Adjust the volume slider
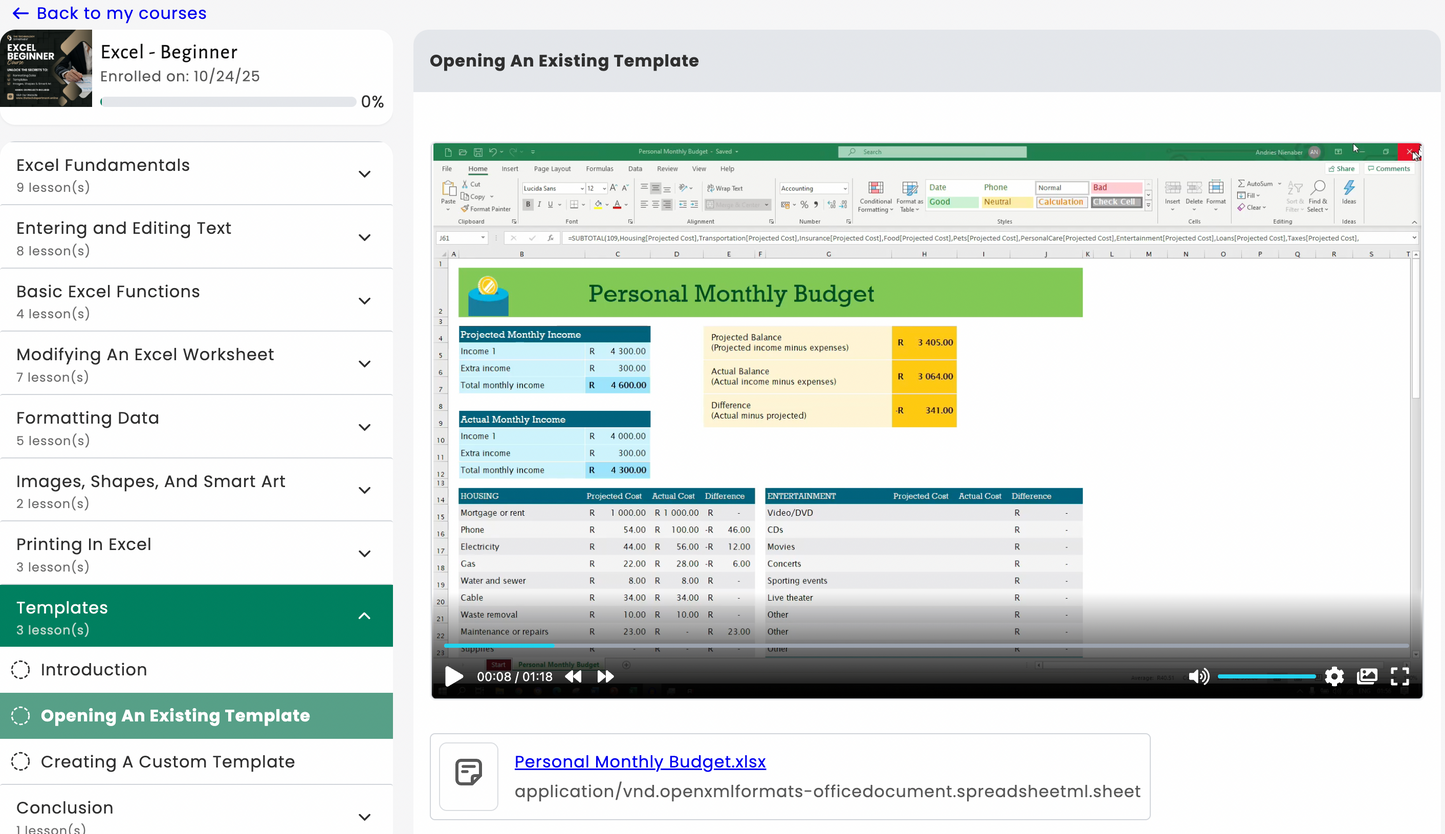1445x834 pixels. pyautogui.click(x=1266, y=676)
